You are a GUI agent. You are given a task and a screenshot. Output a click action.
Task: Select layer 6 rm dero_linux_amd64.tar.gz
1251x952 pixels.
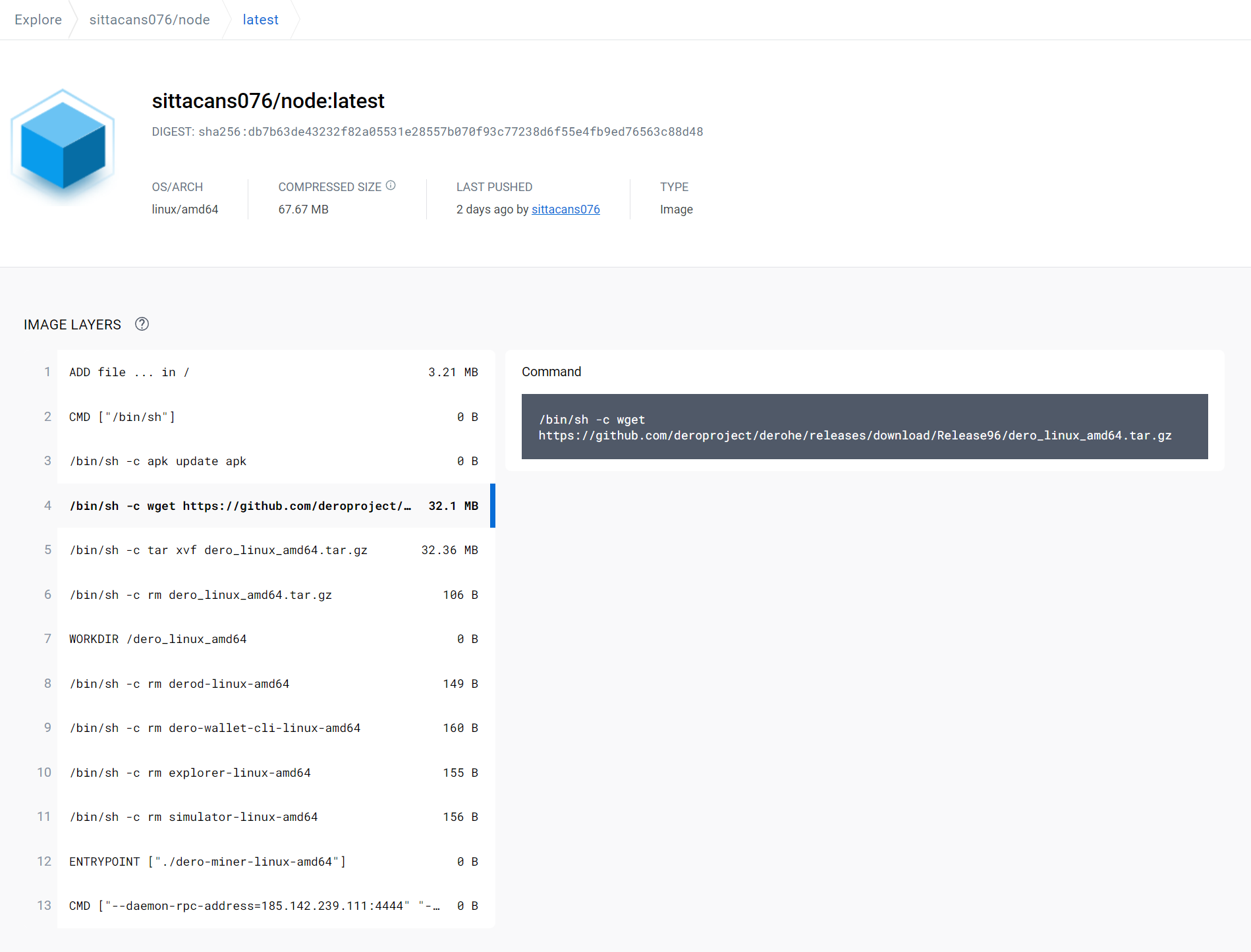276,595
